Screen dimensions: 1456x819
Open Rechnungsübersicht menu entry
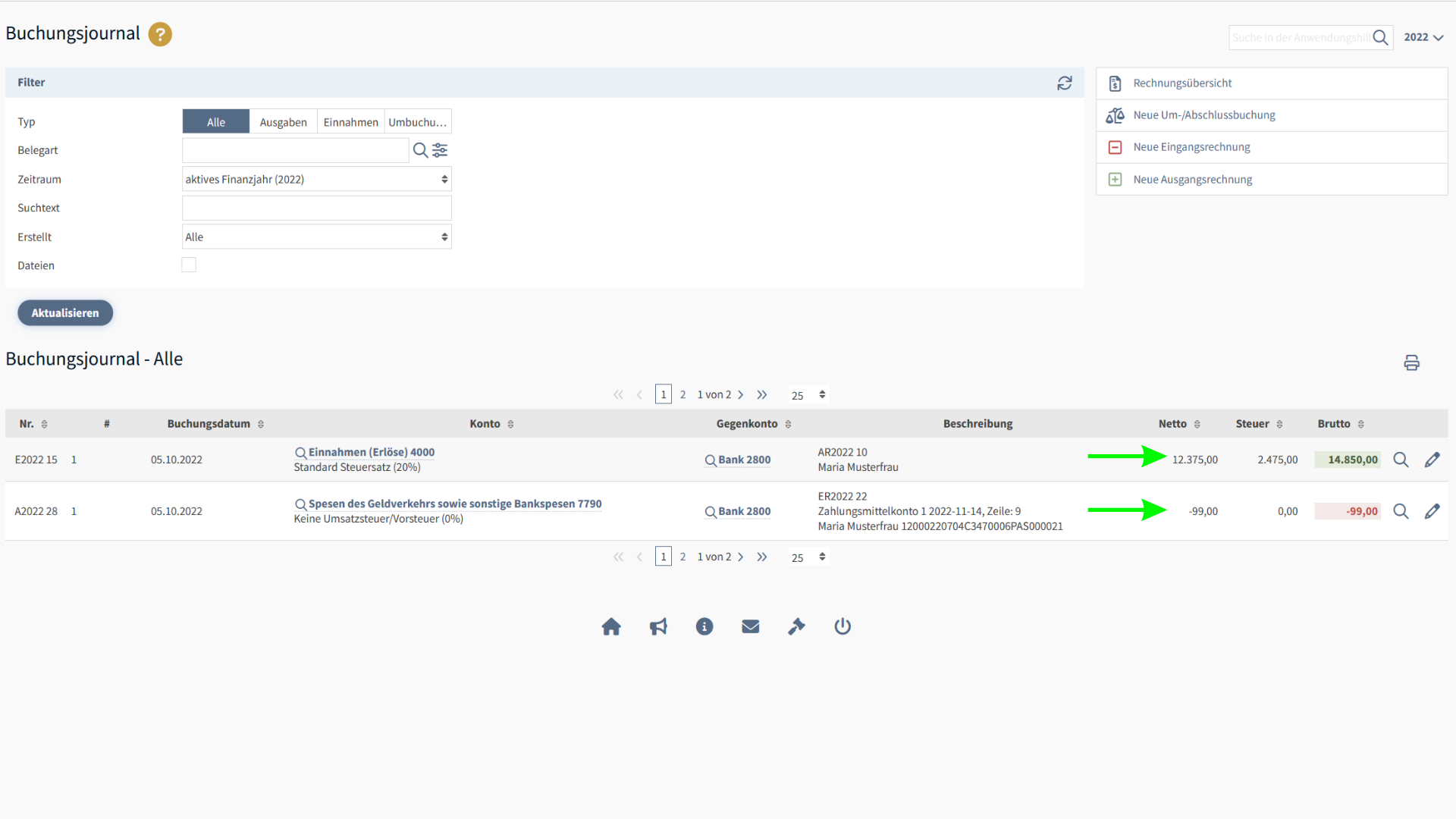(1182, 83)
